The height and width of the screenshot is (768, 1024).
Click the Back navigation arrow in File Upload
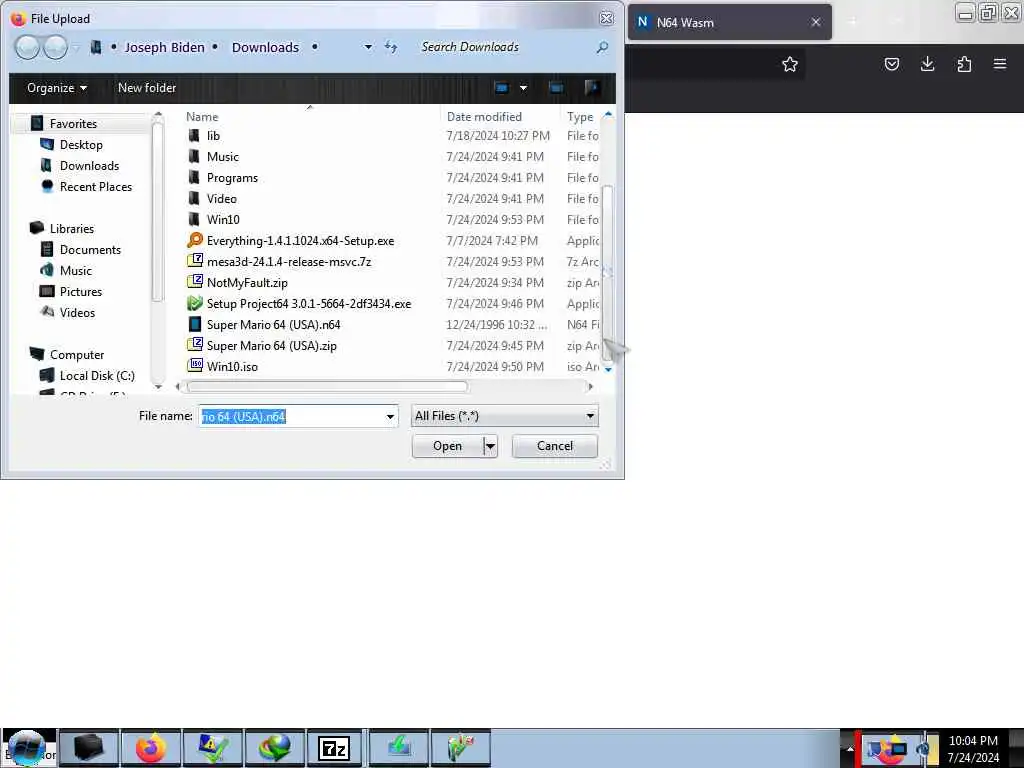[x=27, y=48]
